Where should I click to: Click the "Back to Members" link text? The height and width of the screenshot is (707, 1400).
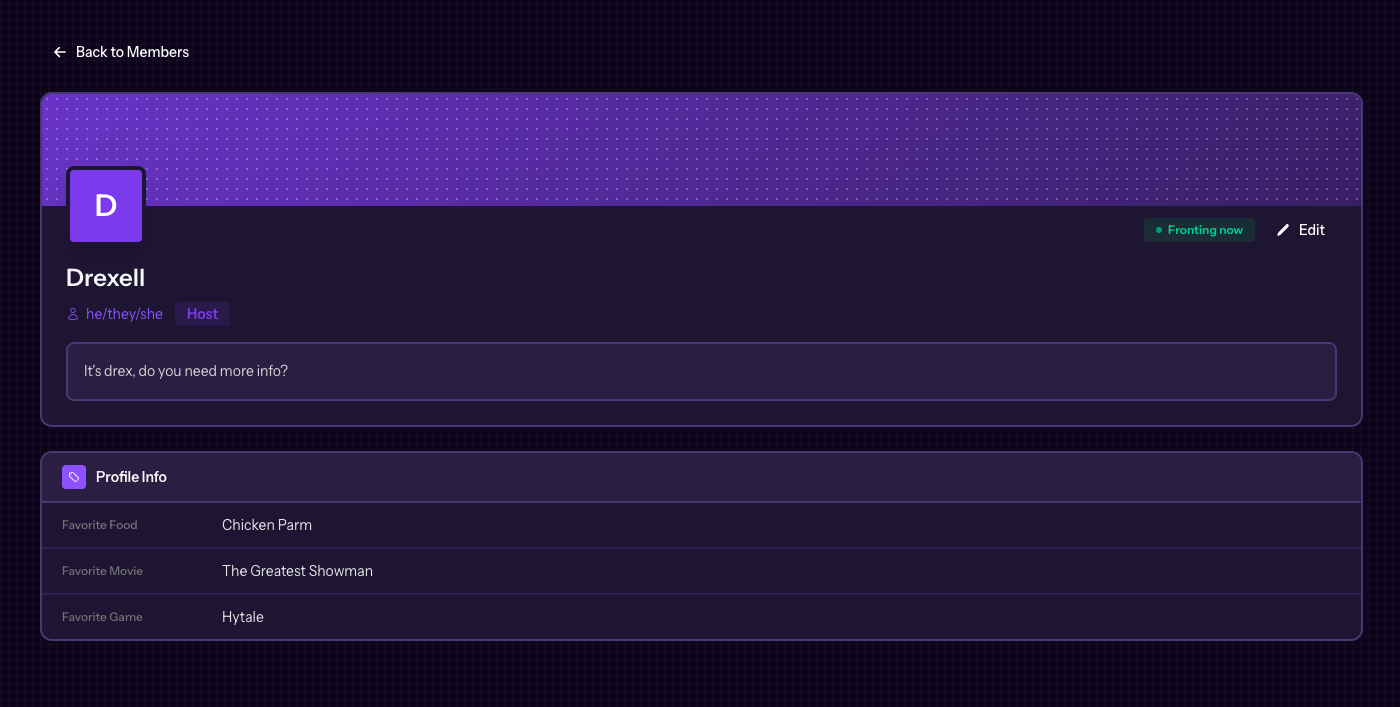pyautogui.click(x=132, y=52)
